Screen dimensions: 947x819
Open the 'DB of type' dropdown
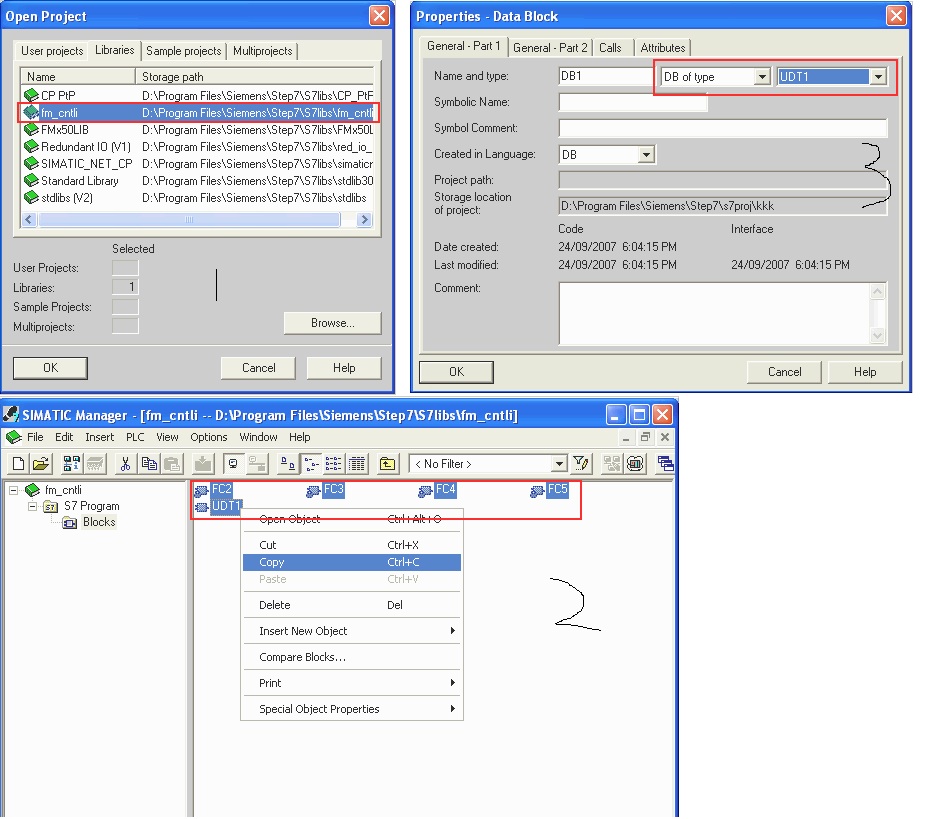[x=762, y=77]
